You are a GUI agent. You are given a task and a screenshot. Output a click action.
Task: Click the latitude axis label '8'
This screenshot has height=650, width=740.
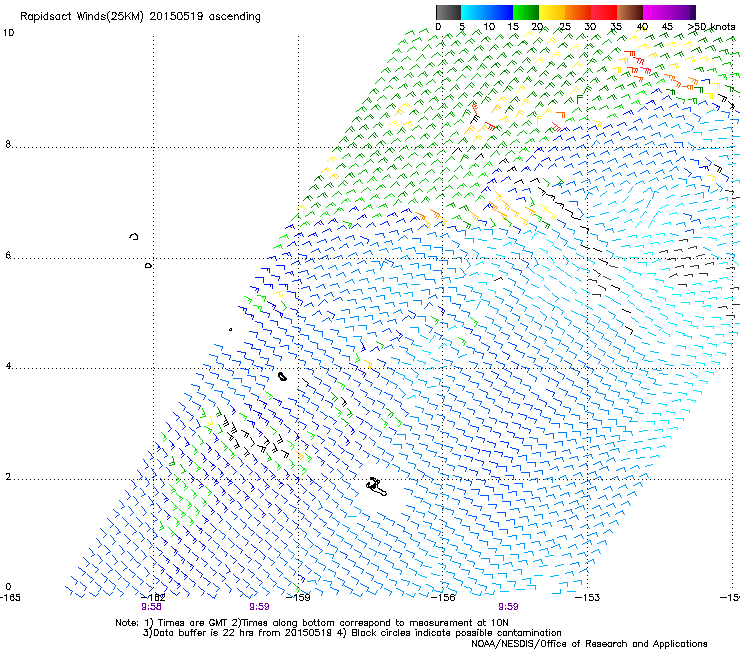(x=8, y=144)
